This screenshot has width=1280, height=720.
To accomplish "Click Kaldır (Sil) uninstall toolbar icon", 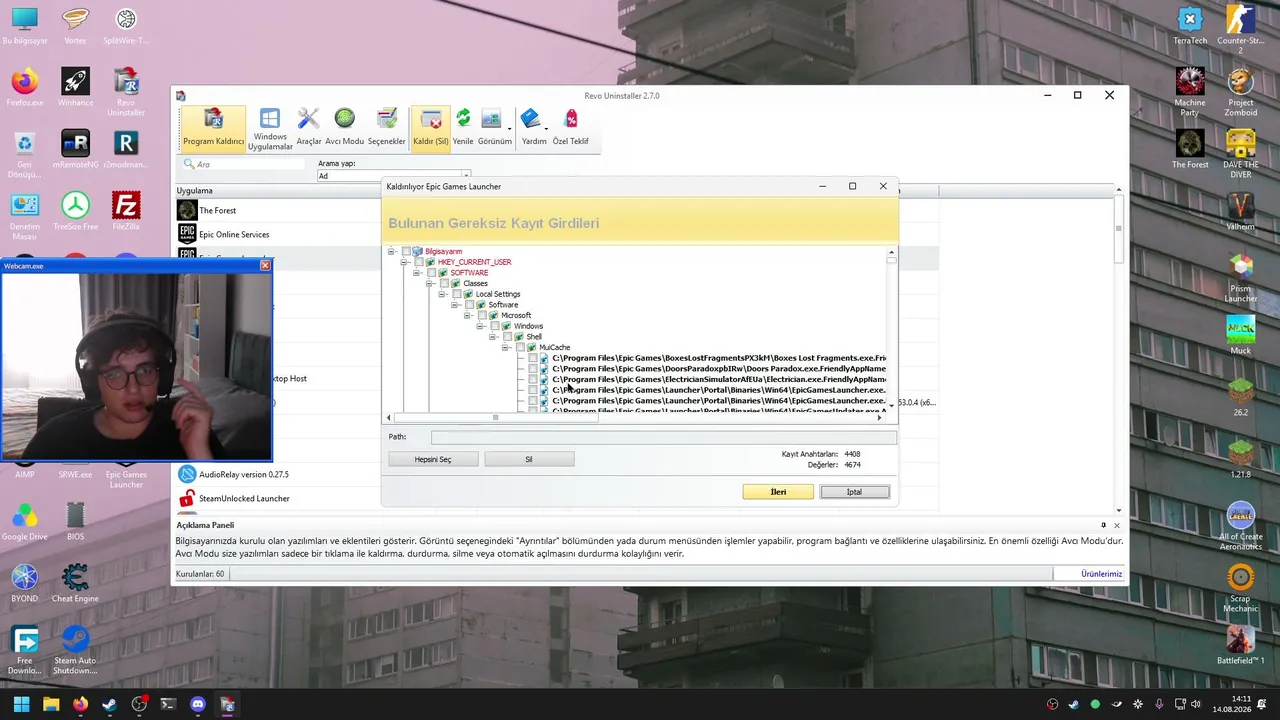I will click(431, 128).
